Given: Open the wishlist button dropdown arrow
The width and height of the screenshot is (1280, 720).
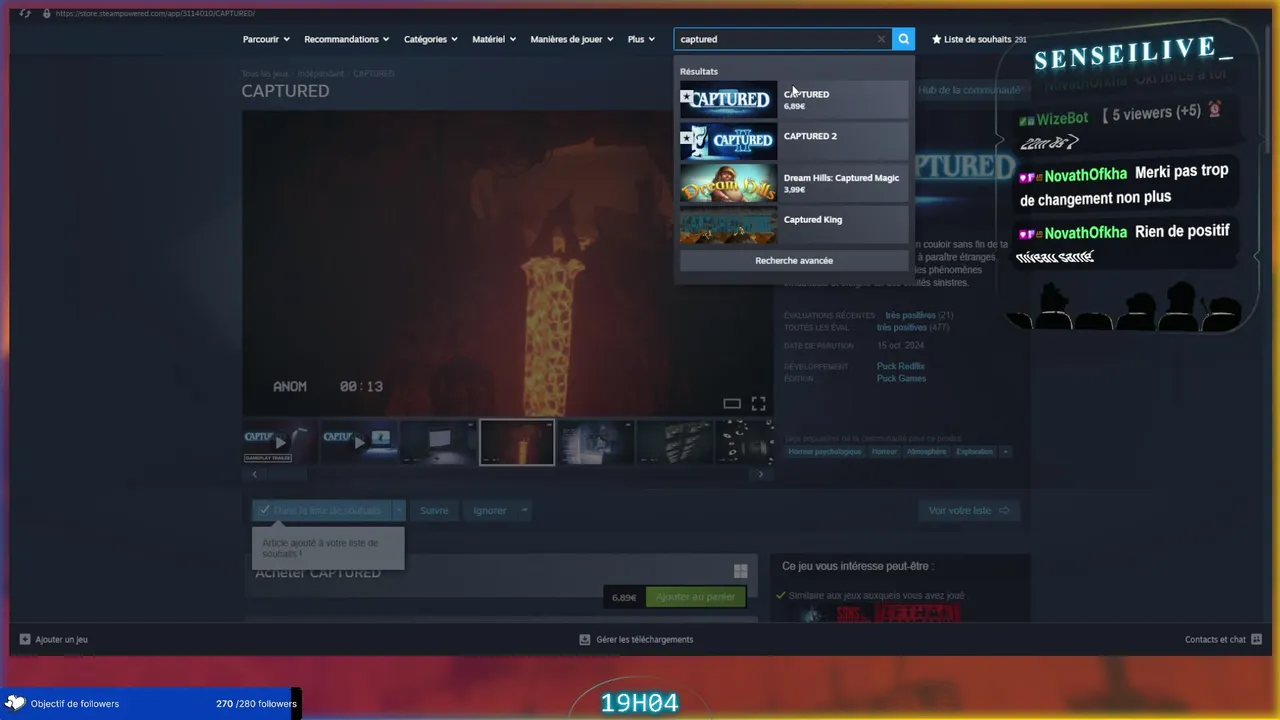Looking at the screenshot, I should [398, 510].
